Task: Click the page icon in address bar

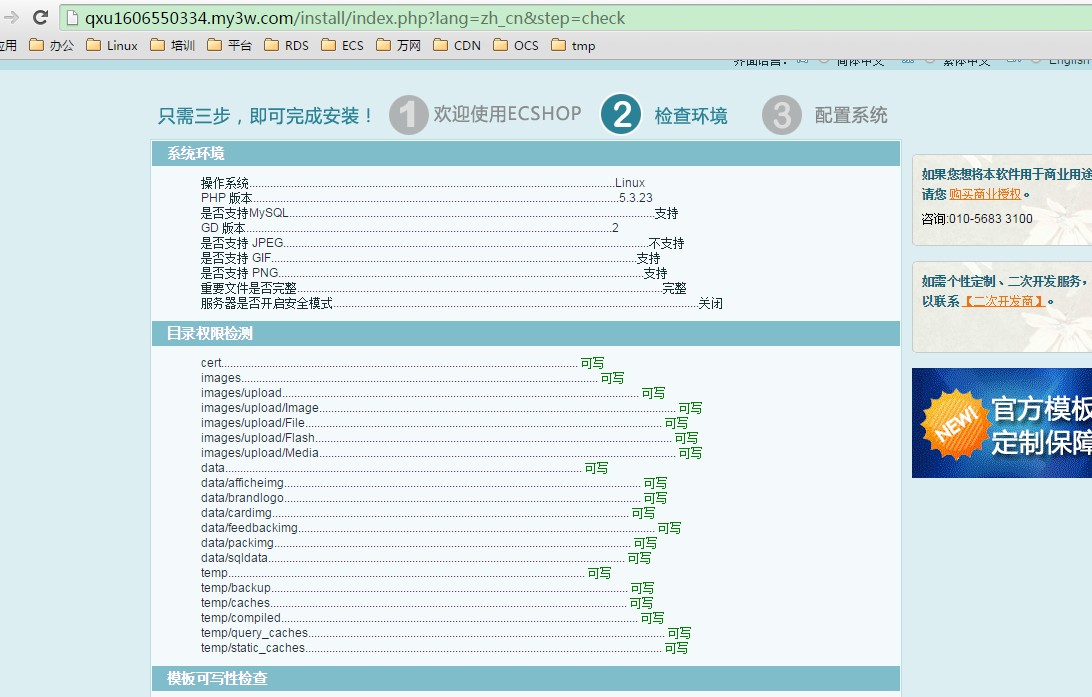Action: coord(72,18)
